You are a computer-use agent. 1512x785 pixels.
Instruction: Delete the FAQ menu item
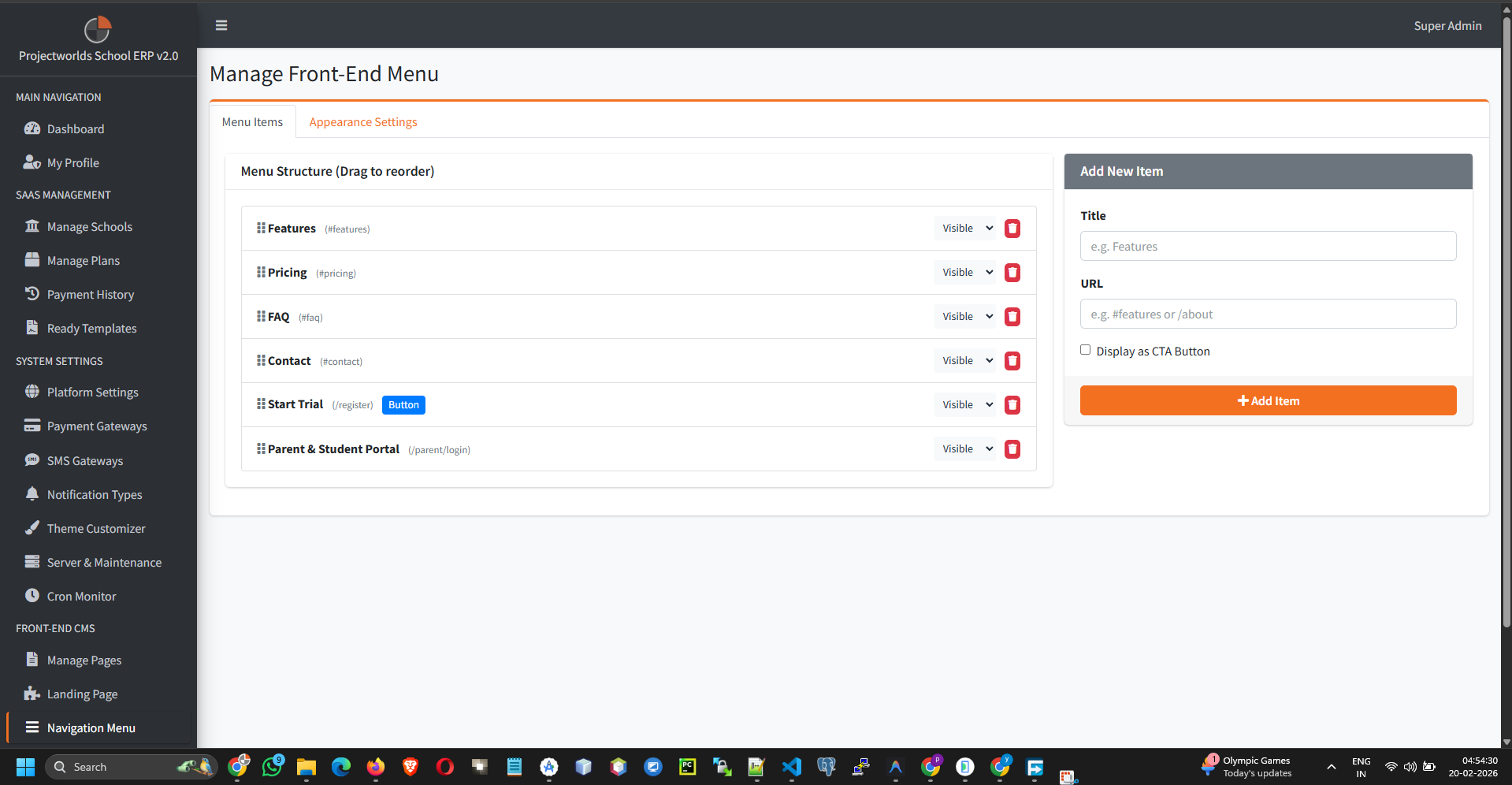tap(1012, 316)
